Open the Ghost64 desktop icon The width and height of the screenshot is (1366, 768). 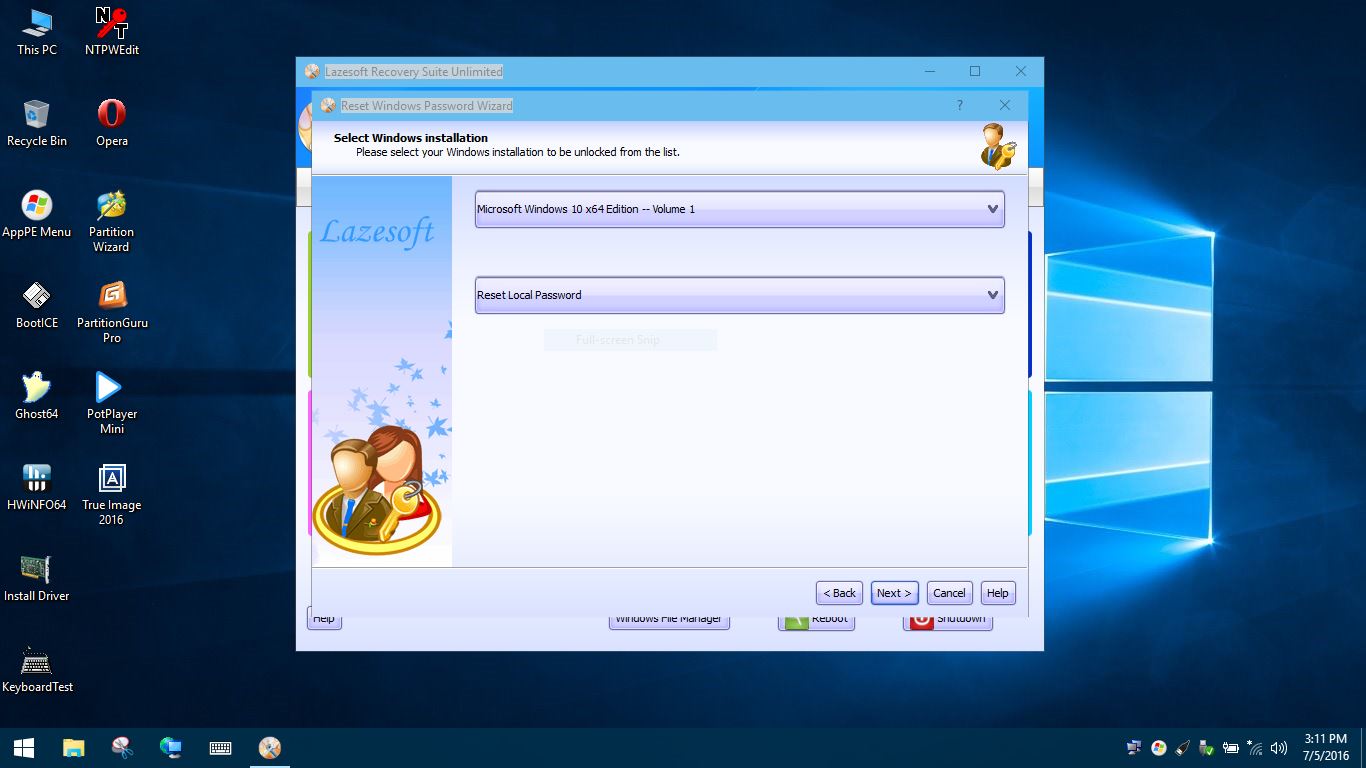37,396
